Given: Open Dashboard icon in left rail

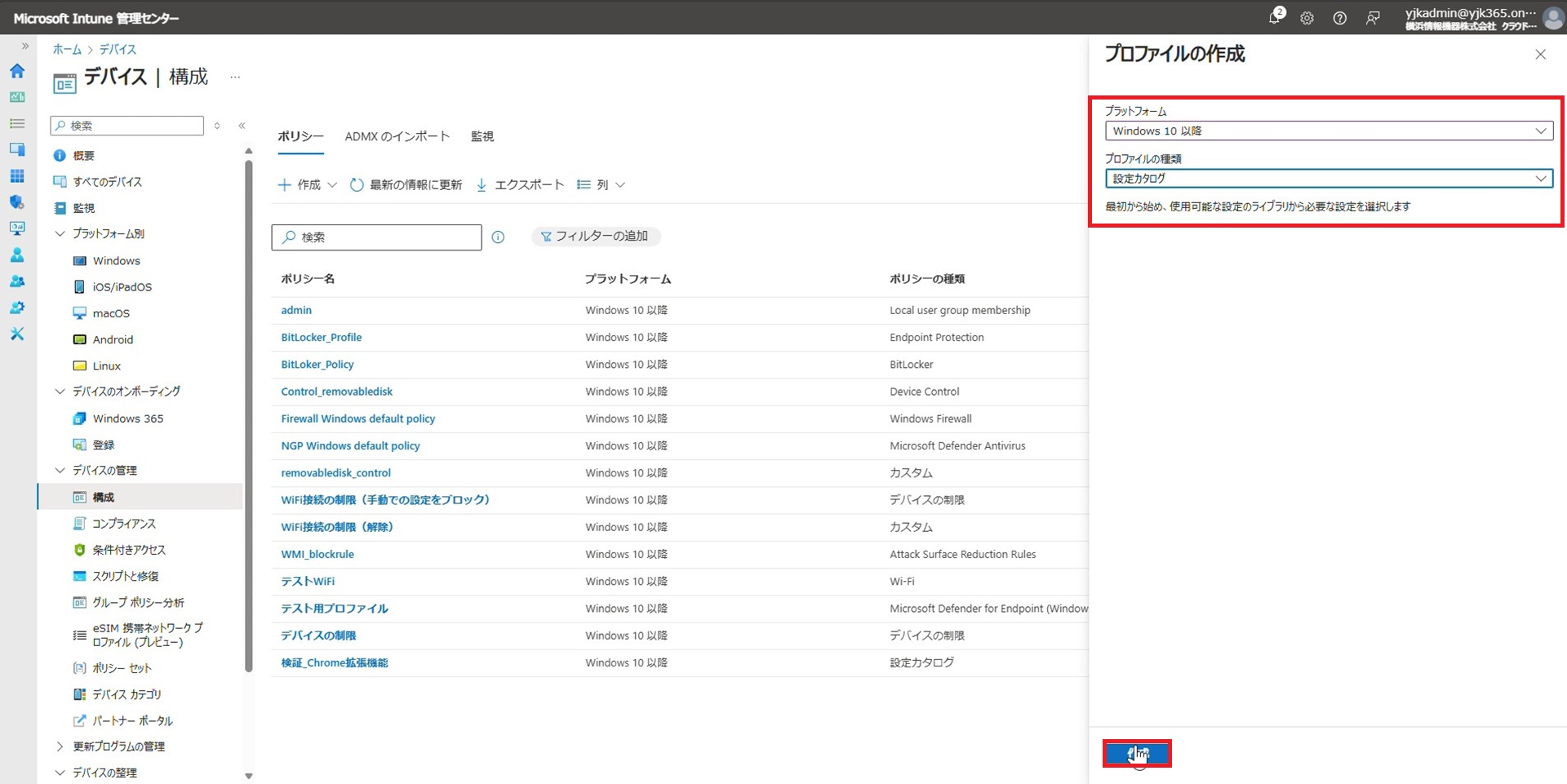Looking at the screenshot, I should click(x=17, y=97).
